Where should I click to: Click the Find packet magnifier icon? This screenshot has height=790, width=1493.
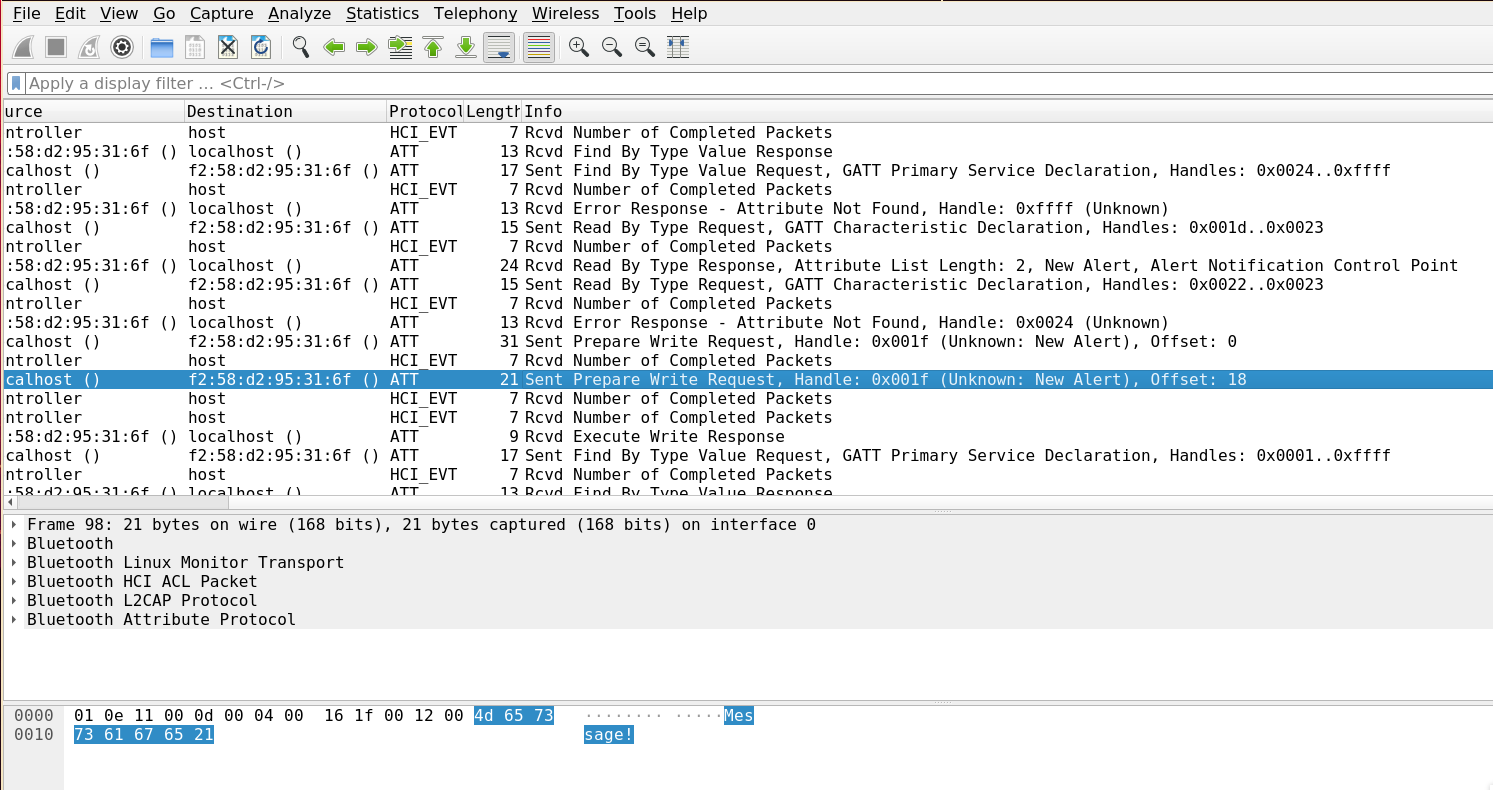point(300,47)
